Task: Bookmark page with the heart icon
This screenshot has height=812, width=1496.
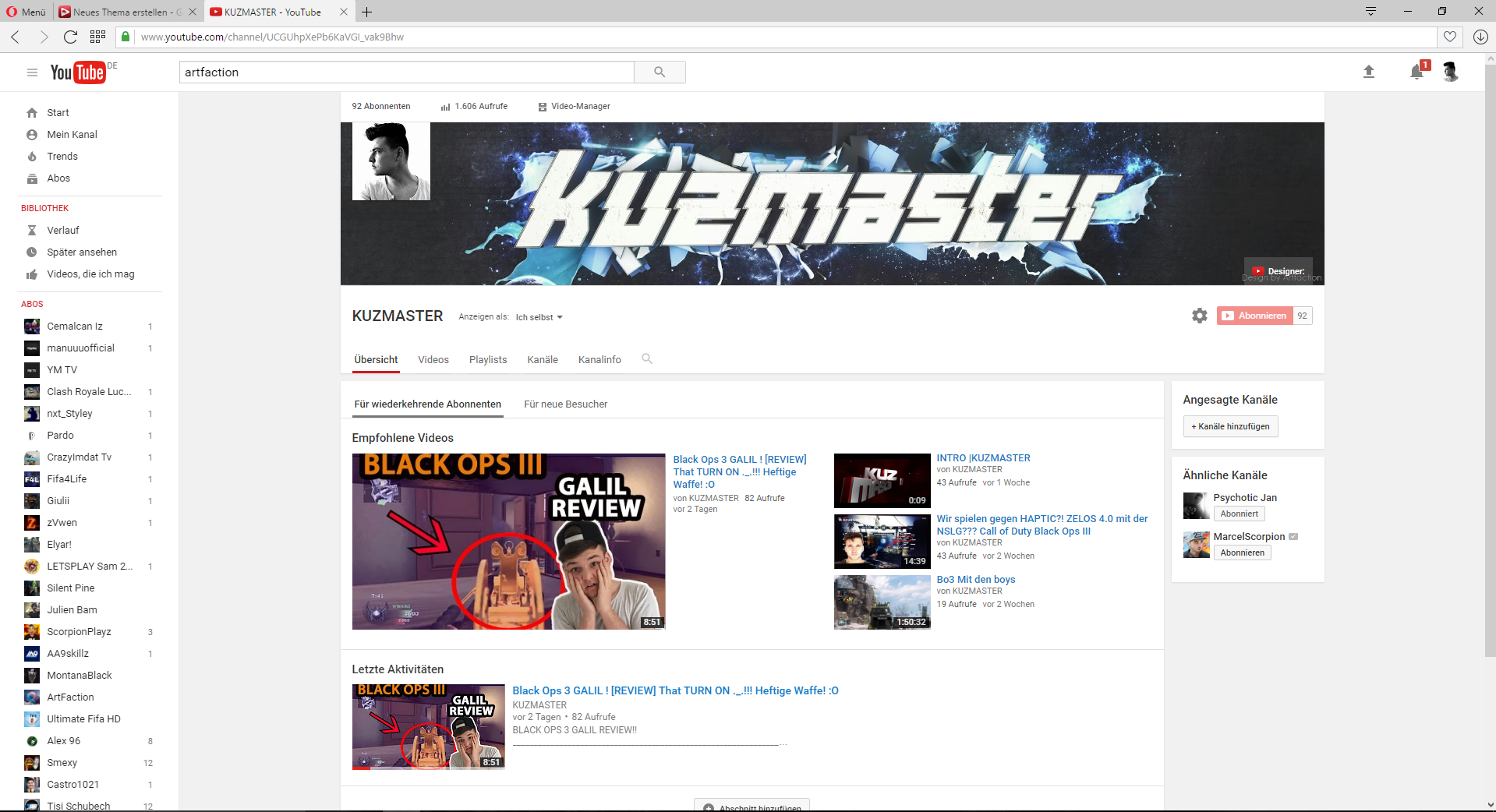Action: pos(1449,37)
